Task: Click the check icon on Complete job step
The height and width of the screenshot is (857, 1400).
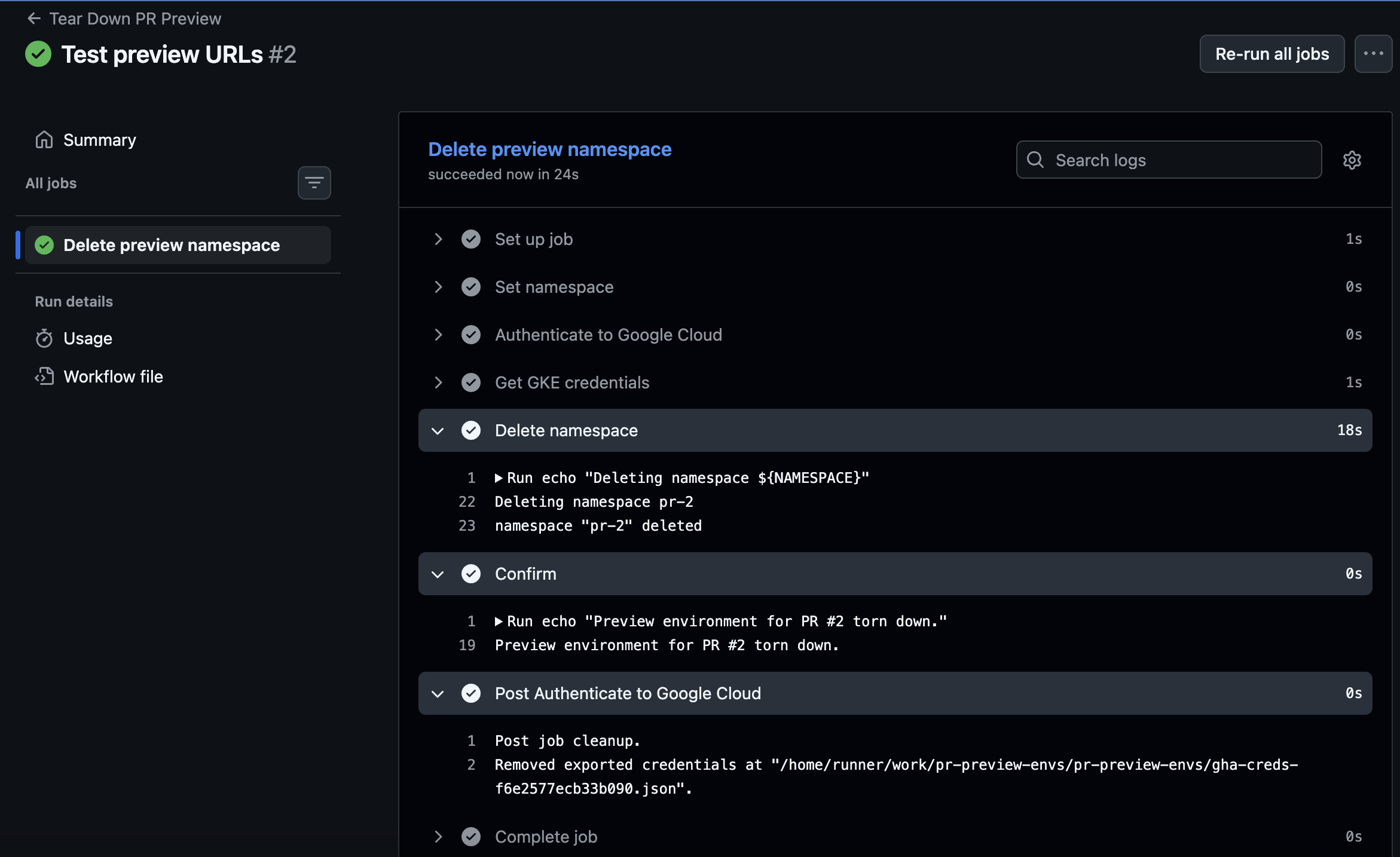Action: [x=471, y=837]
